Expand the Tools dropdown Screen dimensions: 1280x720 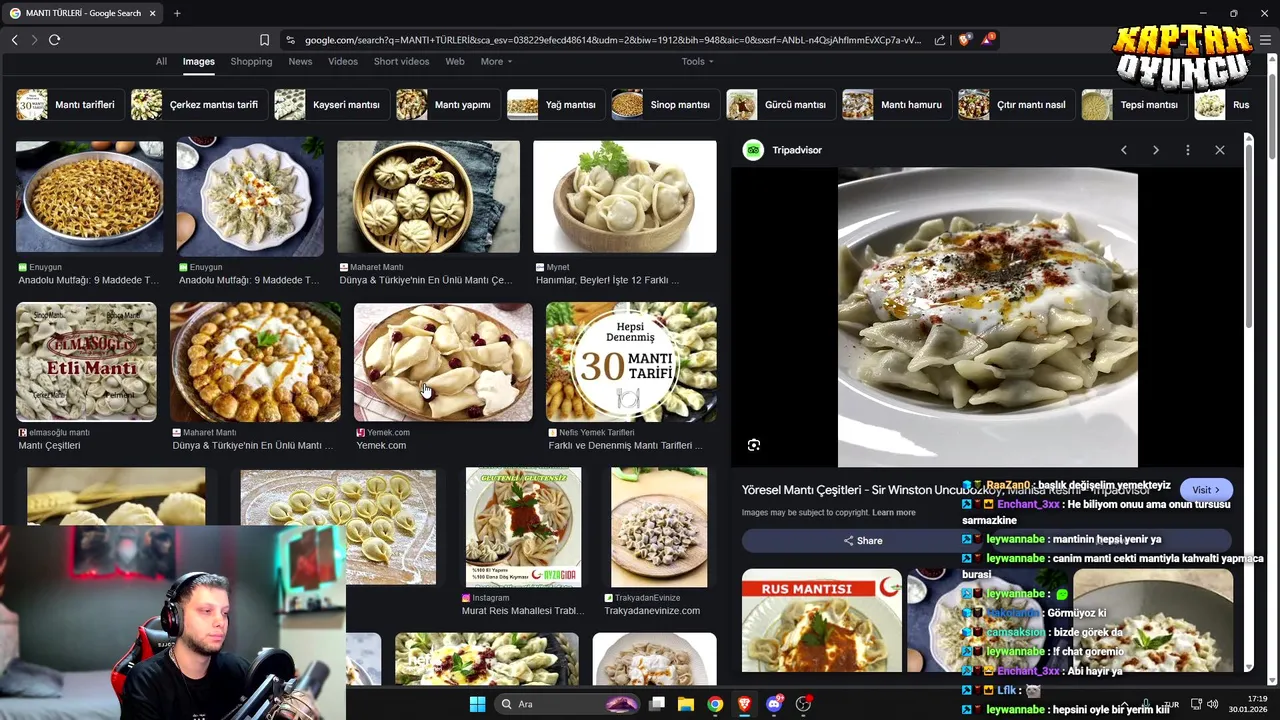pyautogui.click(x=697, y=61)
